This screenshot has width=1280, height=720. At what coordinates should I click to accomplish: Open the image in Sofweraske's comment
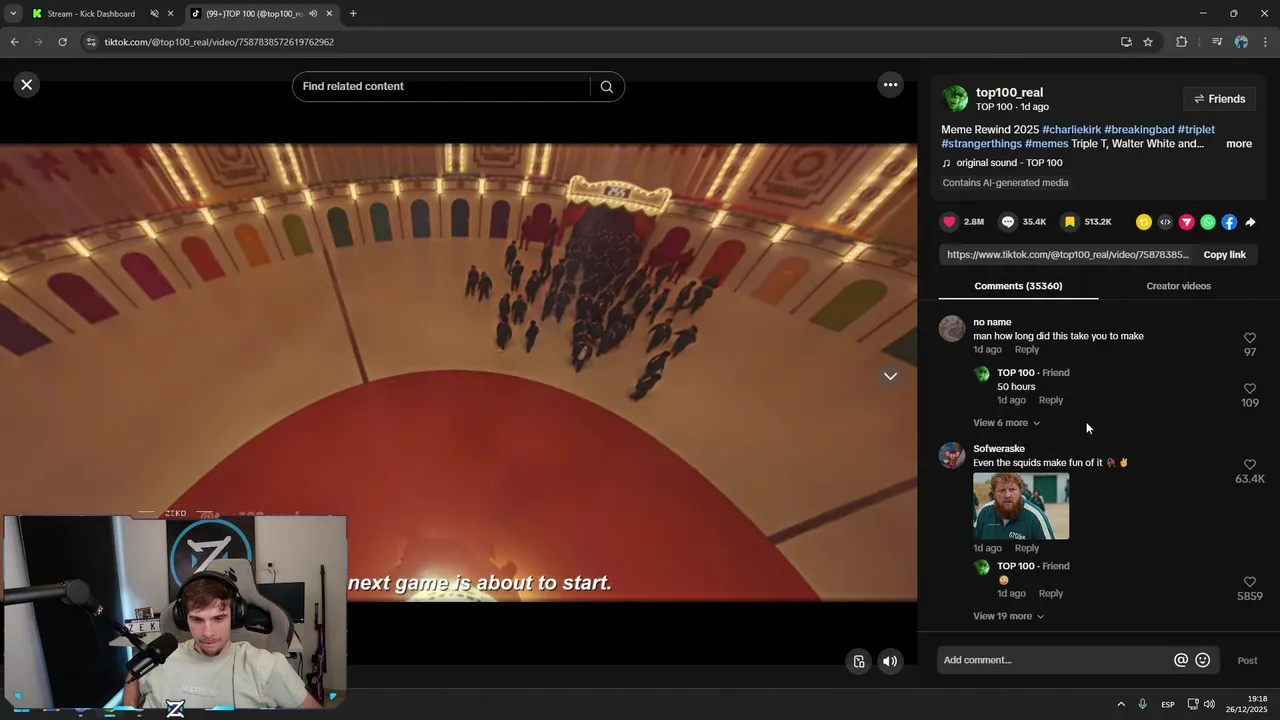(x=1021, y=506)
